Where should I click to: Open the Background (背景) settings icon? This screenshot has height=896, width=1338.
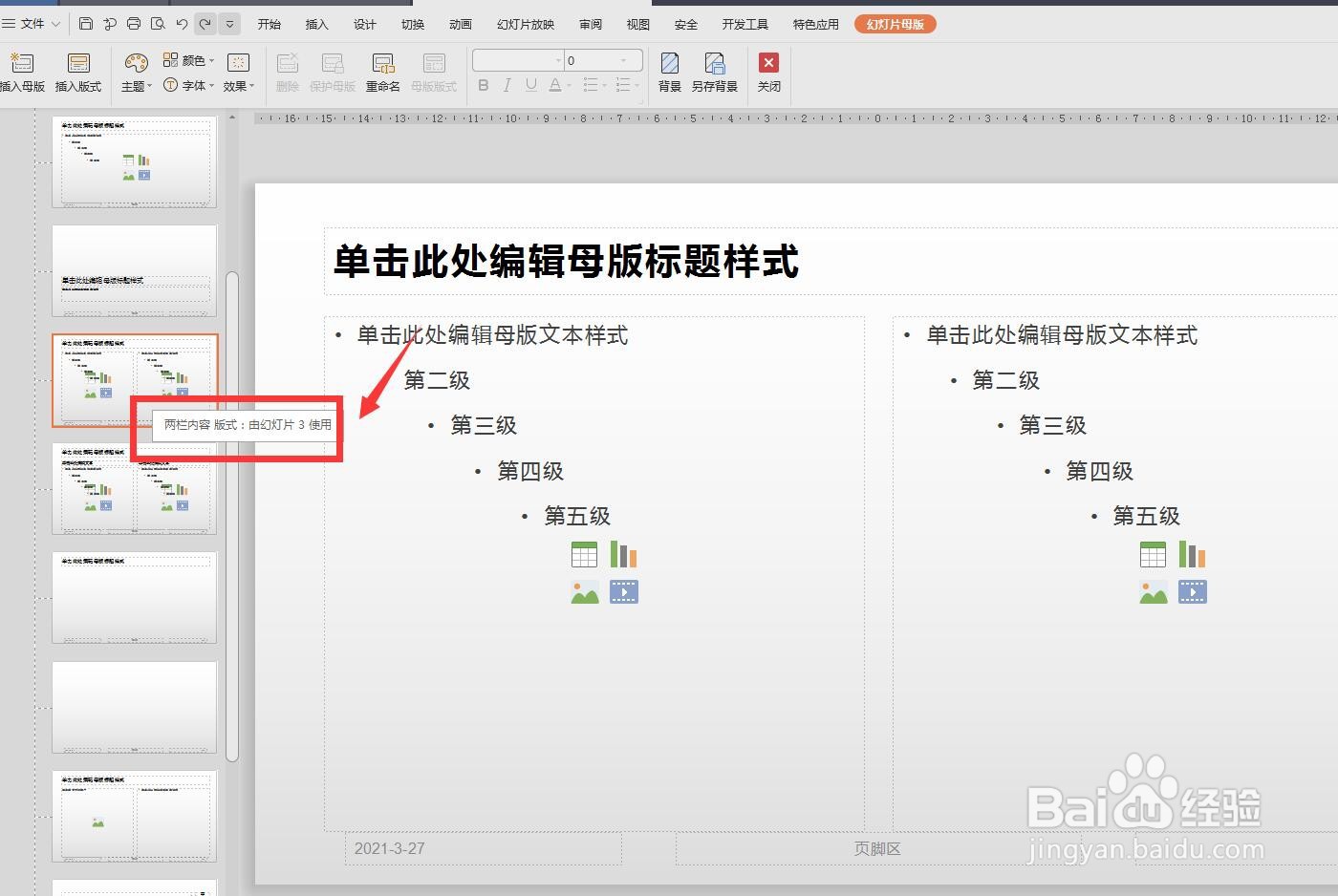pyautogui.click(x=669, y=72)
